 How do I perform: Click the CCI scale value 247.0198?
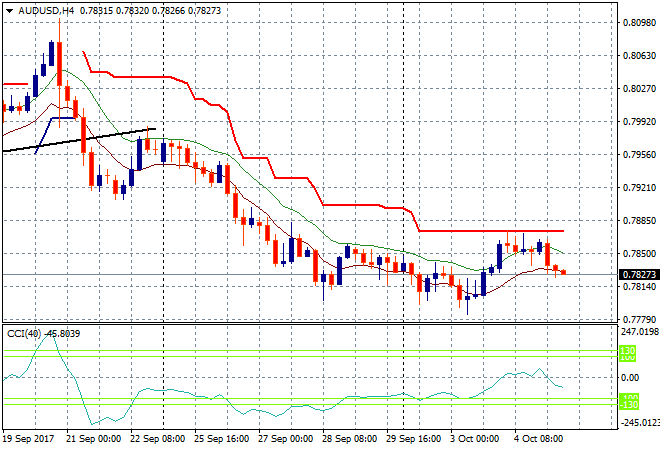640,332
